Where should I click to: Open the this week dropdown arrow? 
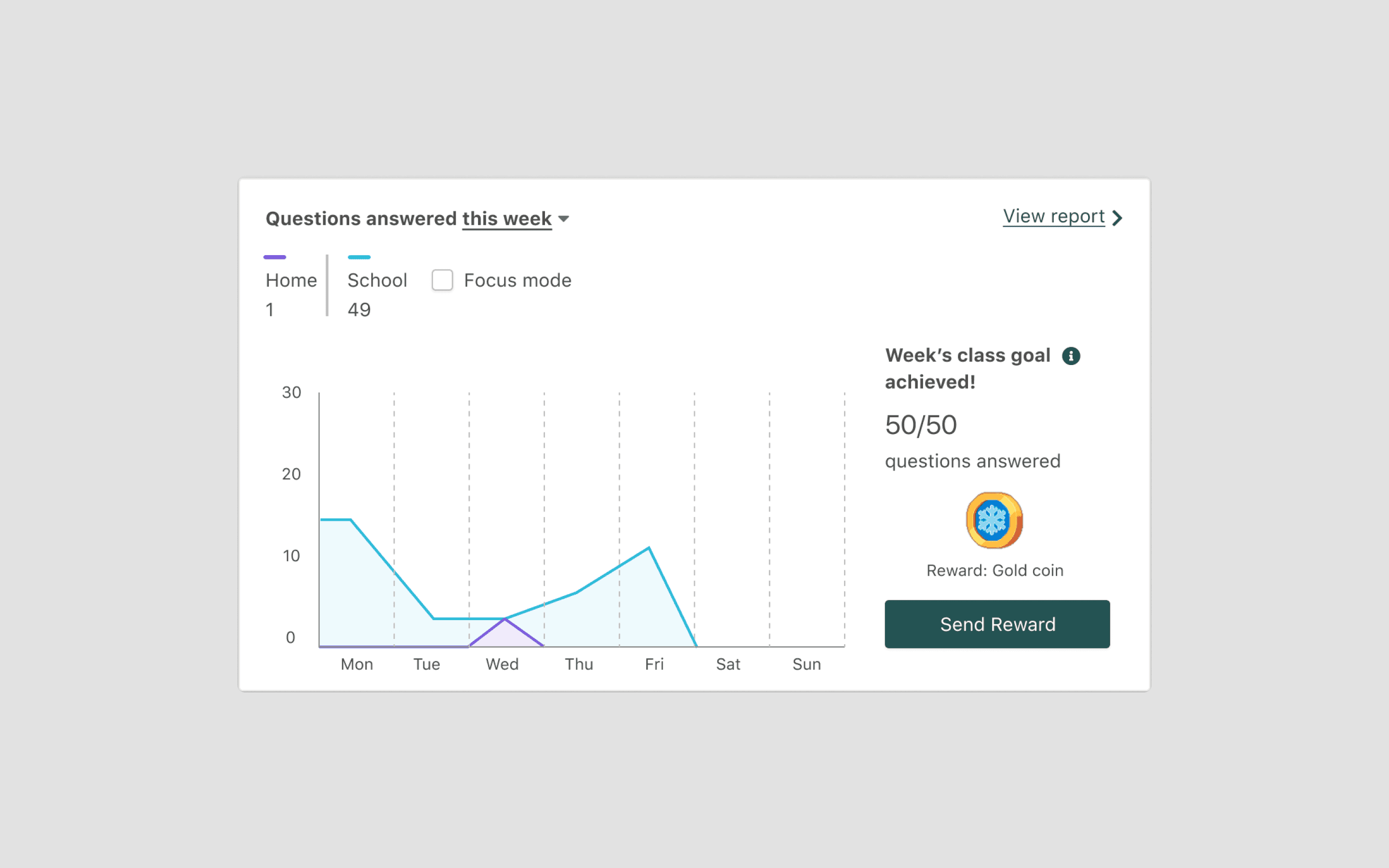point(564,219)
